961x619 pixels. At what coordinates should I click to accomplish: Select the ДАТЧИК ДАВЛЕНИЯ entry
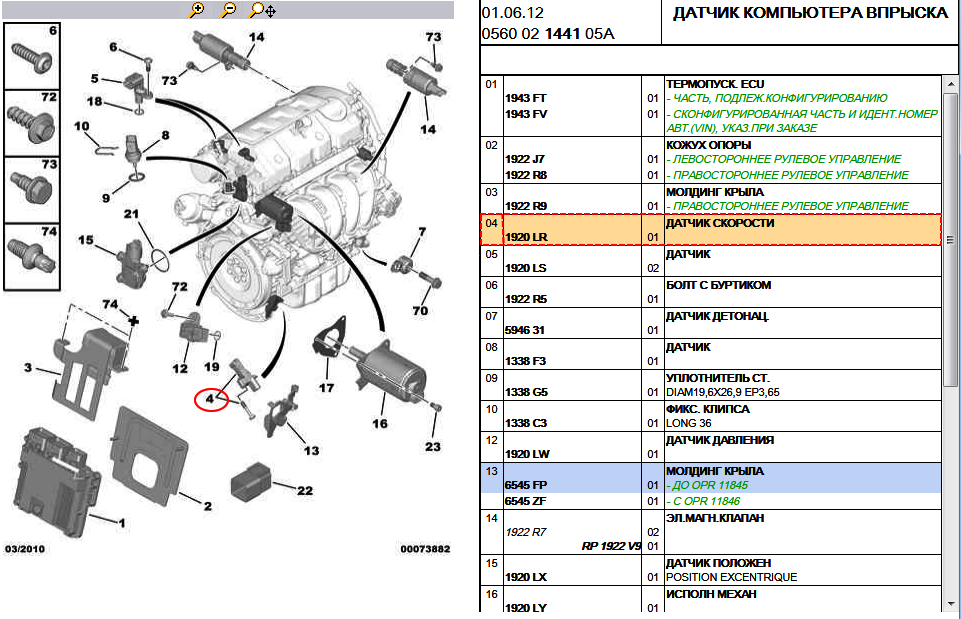[720, 440]
